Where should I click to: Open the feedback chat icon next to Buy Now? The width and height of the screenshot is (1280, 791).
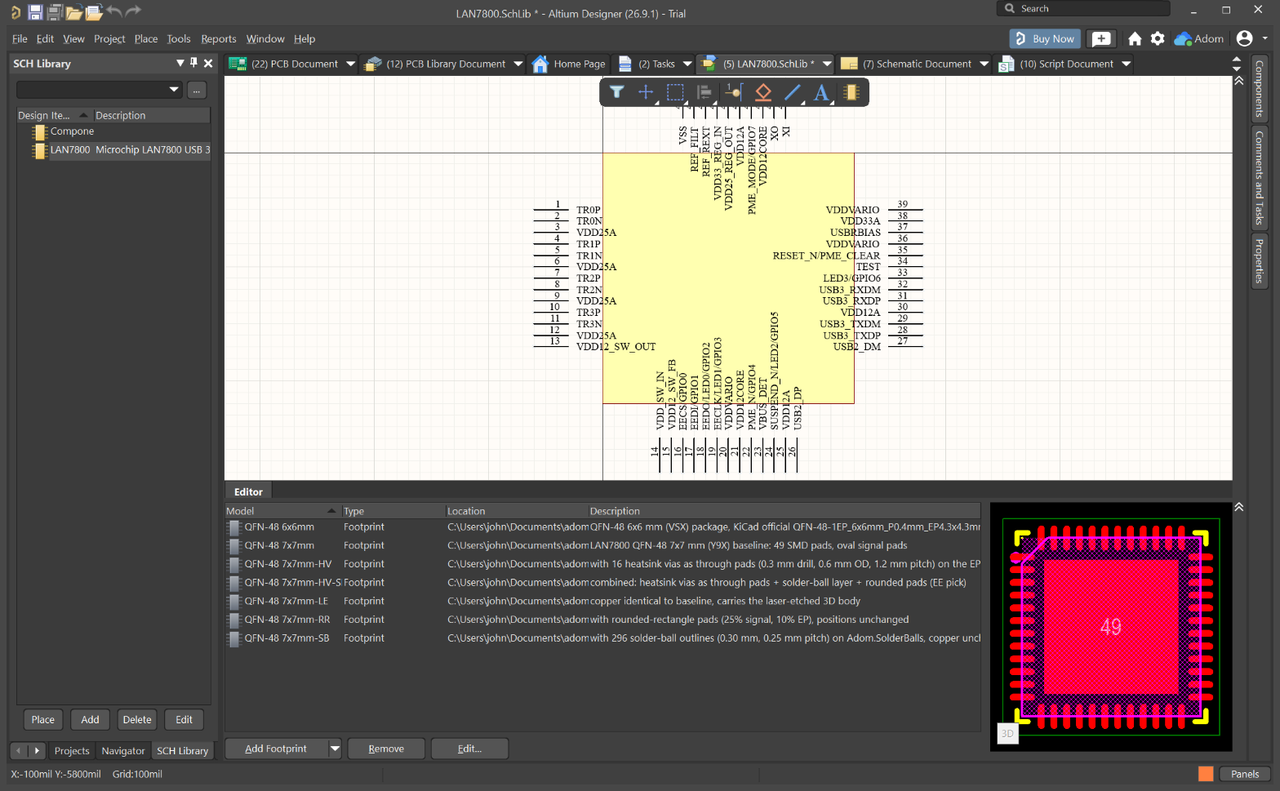point(1101,38)
